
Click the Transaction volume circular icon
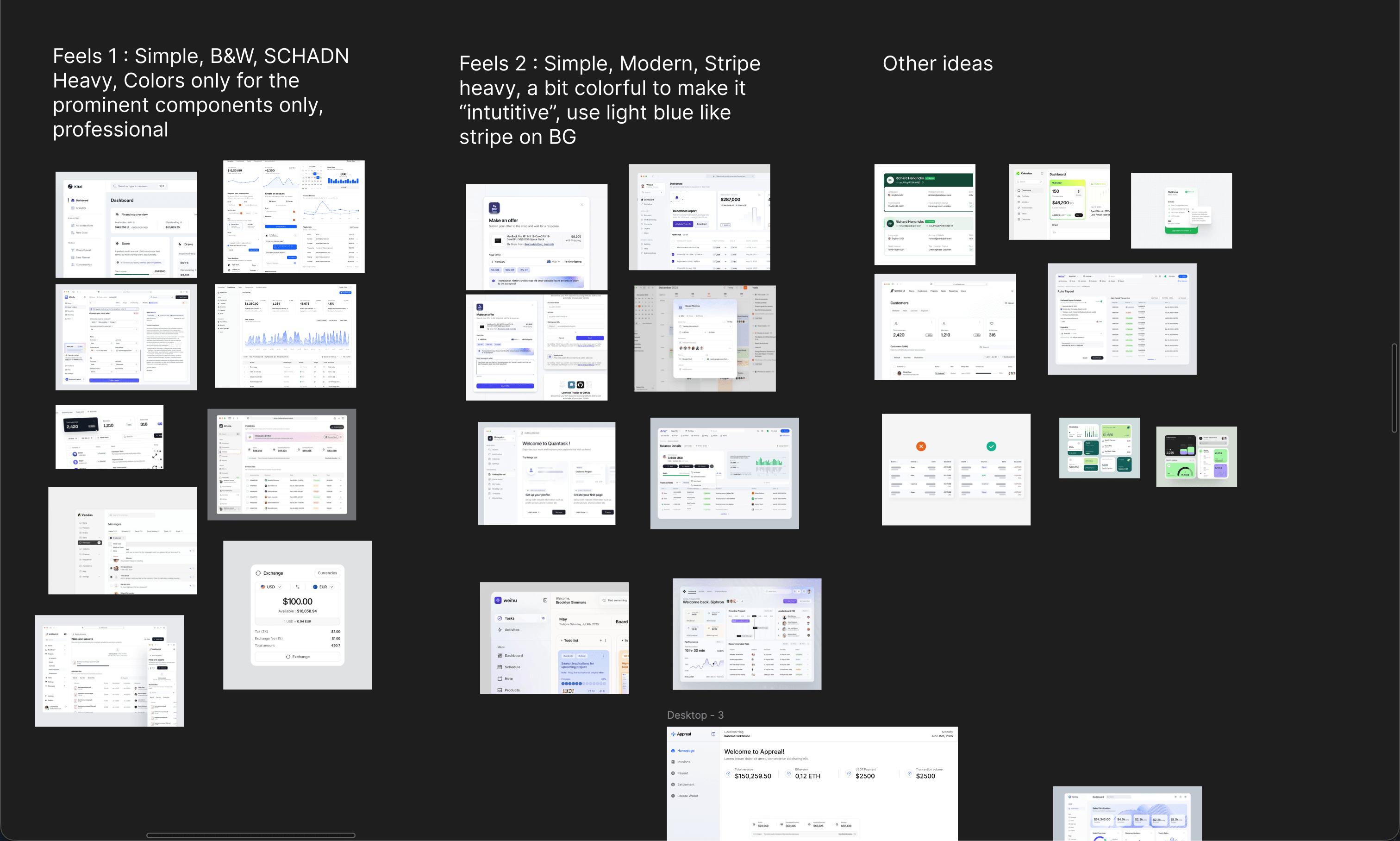[x=910, y=773]
